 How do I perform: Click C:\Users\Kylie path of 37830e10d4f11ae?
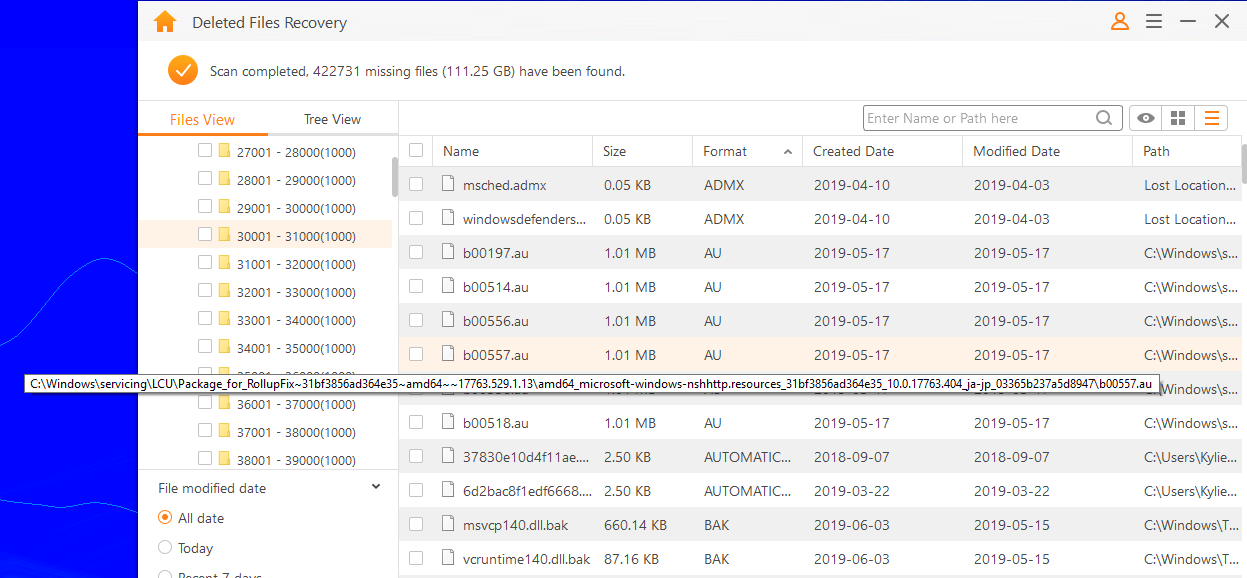click(x=1190, y=457)
